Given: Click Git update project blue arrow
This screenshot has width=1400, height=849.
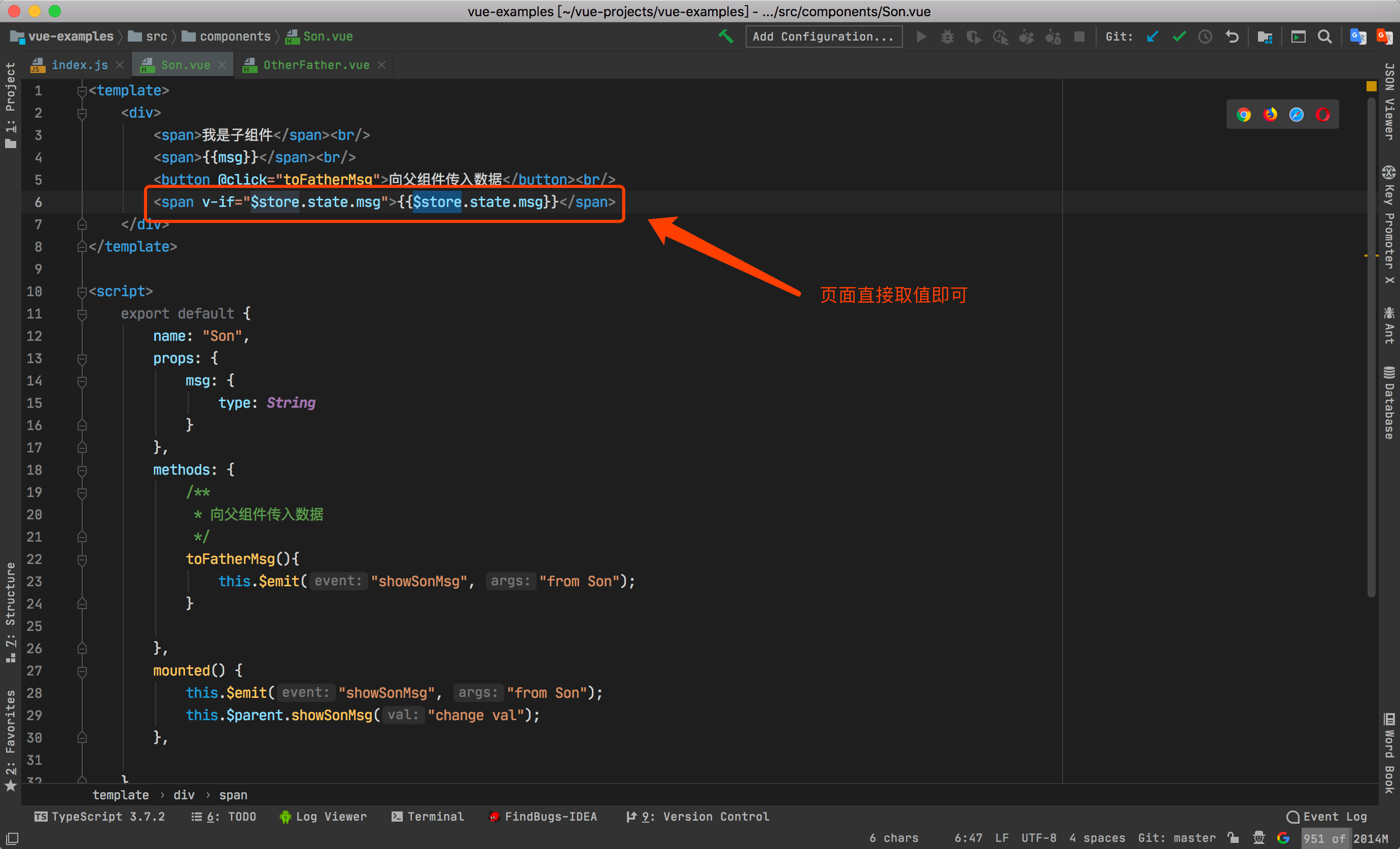Looking at the screenshot, I should [x=1152, y=37].
